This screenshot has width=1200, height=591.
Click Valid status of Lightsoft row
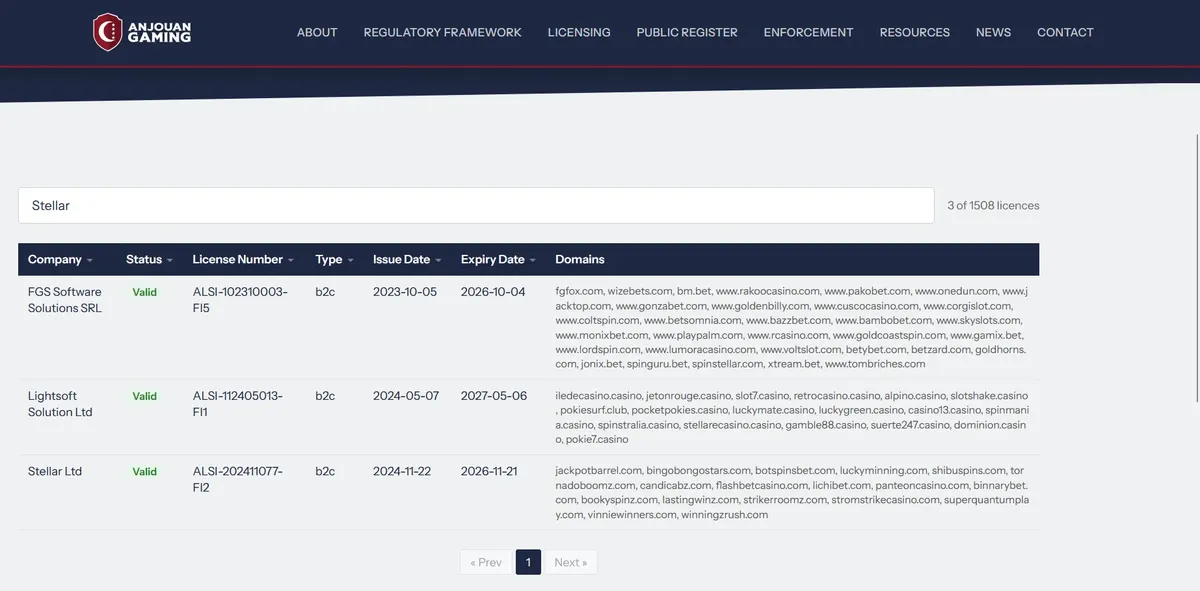(x=145, y=396)
